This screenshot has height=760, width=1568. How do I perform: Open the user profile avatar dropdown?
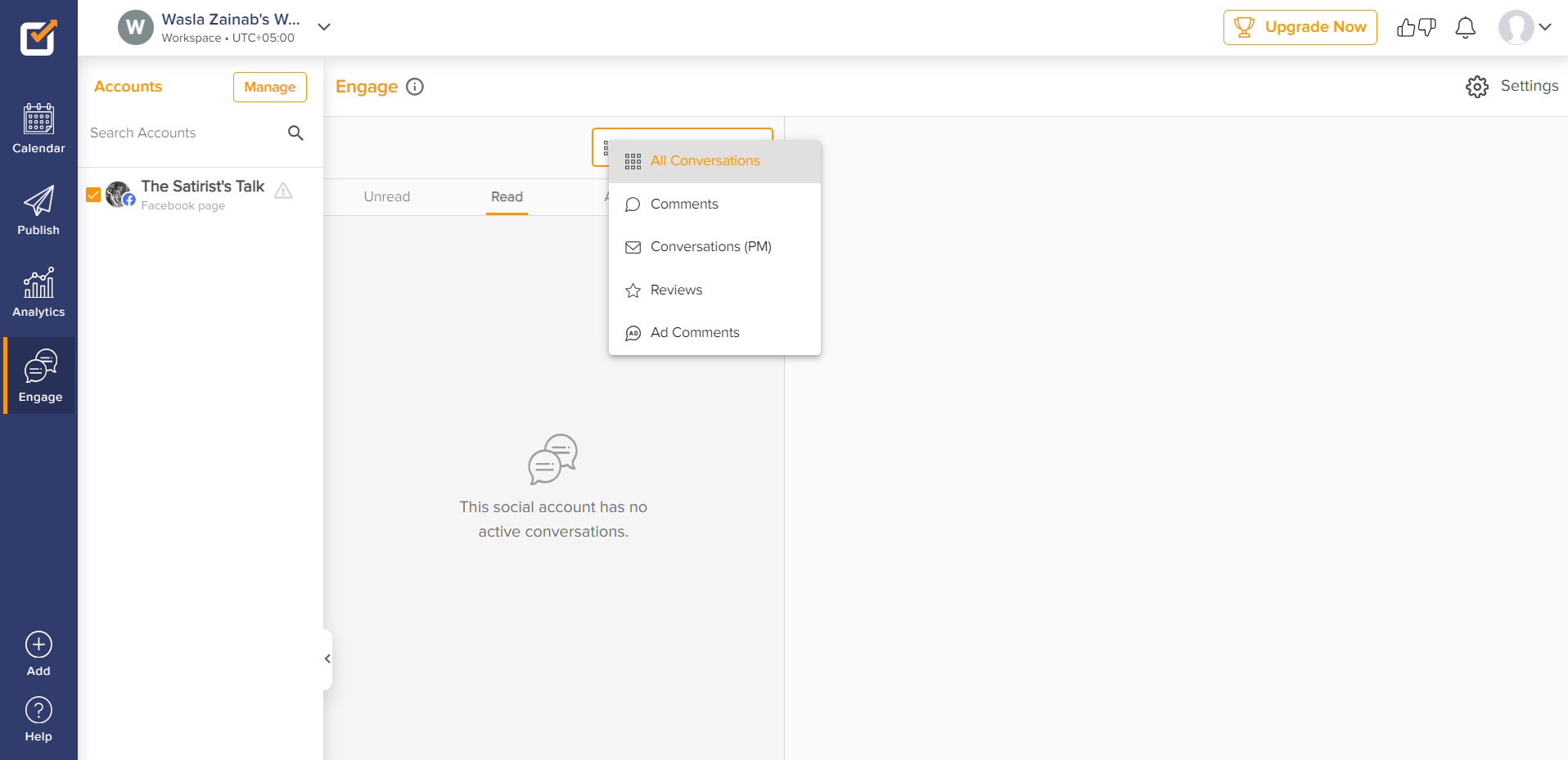click(x=1525, y=27)
